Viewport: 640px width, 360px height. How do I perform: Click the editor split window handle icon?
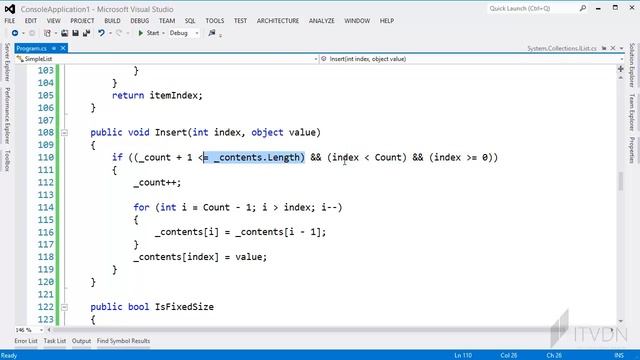620,69
